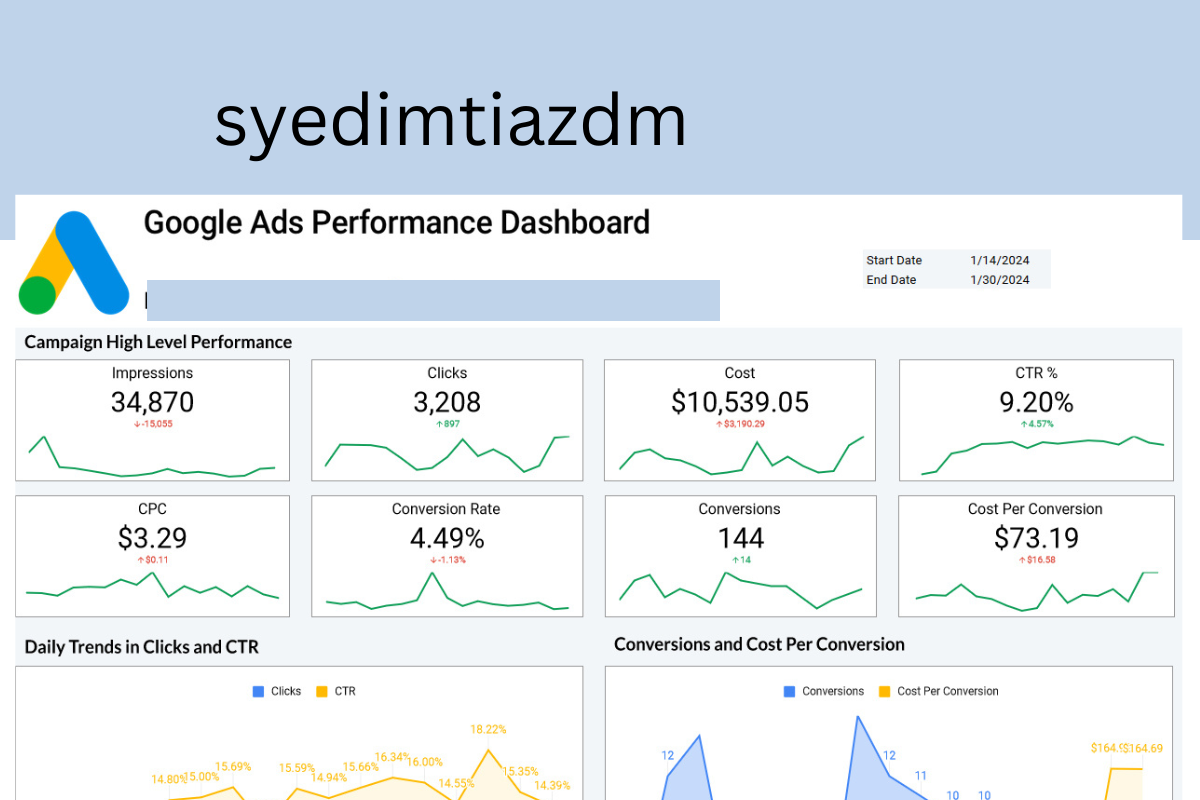Click the Start Date label
This screenshot has height=800, width=1200.
[894, 260]
